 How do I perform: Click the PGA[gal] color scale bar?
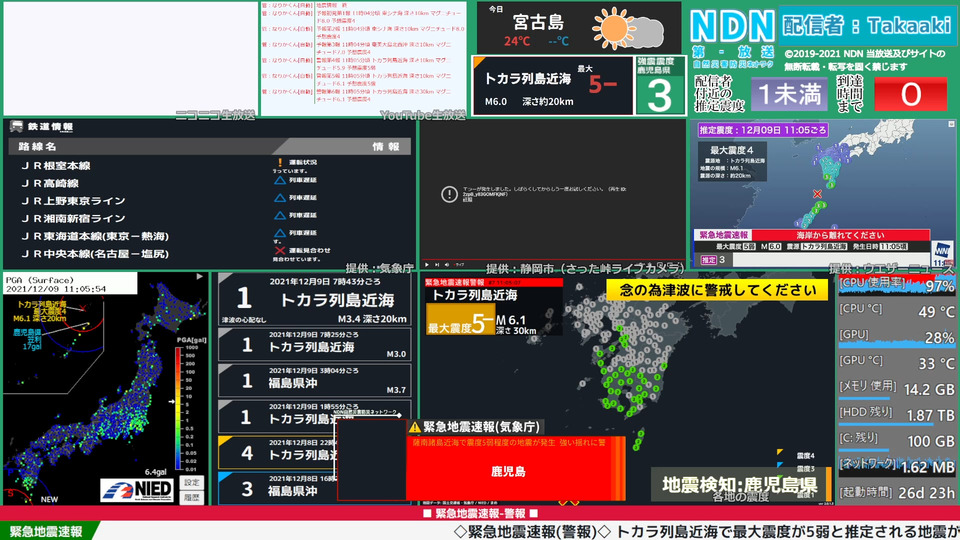point(178,408)
